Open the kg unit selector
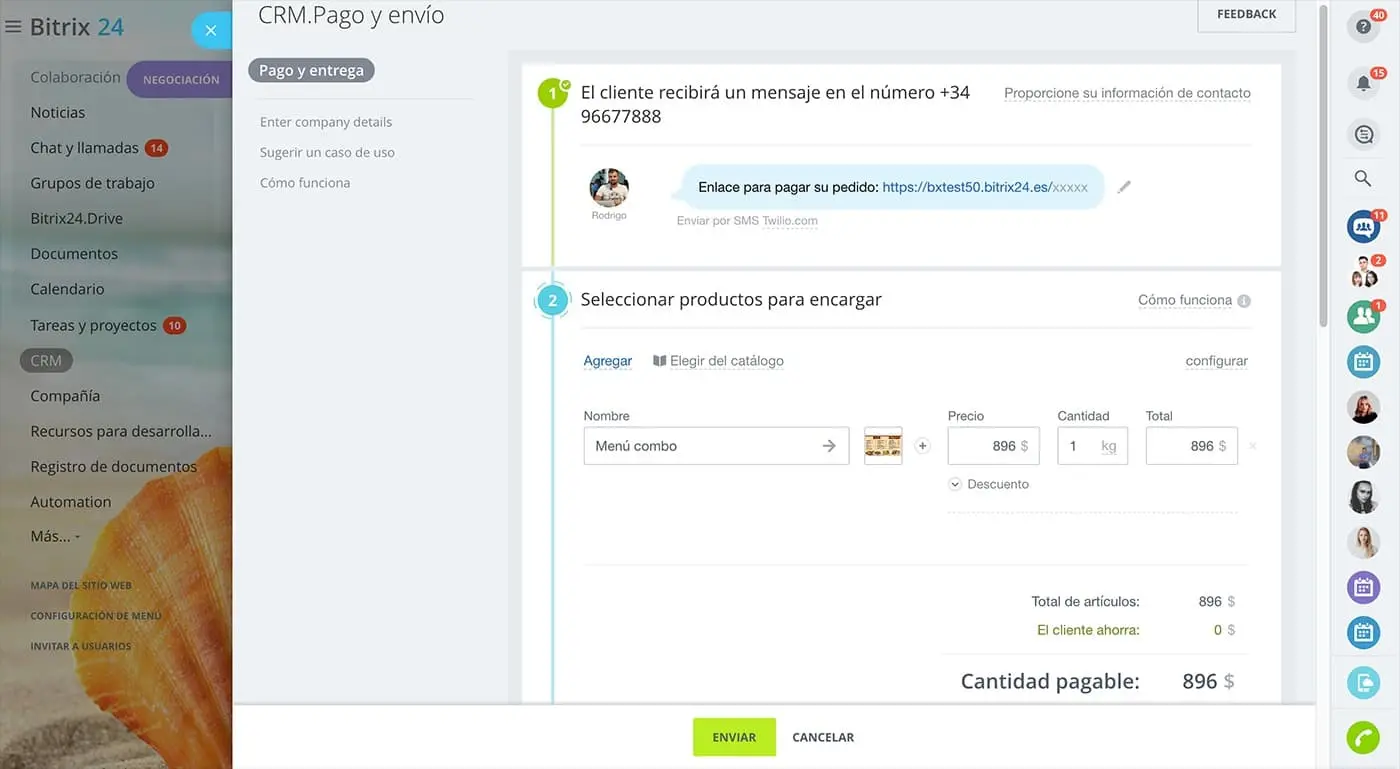Image resolution: width=1400 pixels, height=769 pixels. click(x=1108, y=446)
